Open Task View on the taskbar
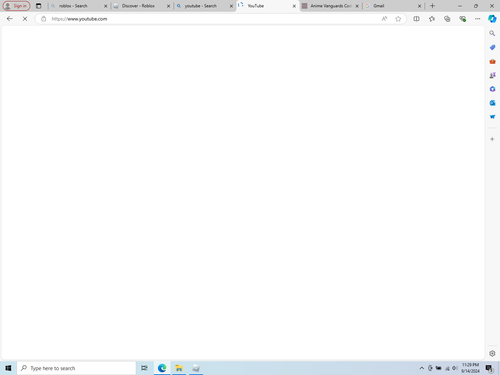The width and height of the screenshot is (500, 375). point(144,368)
